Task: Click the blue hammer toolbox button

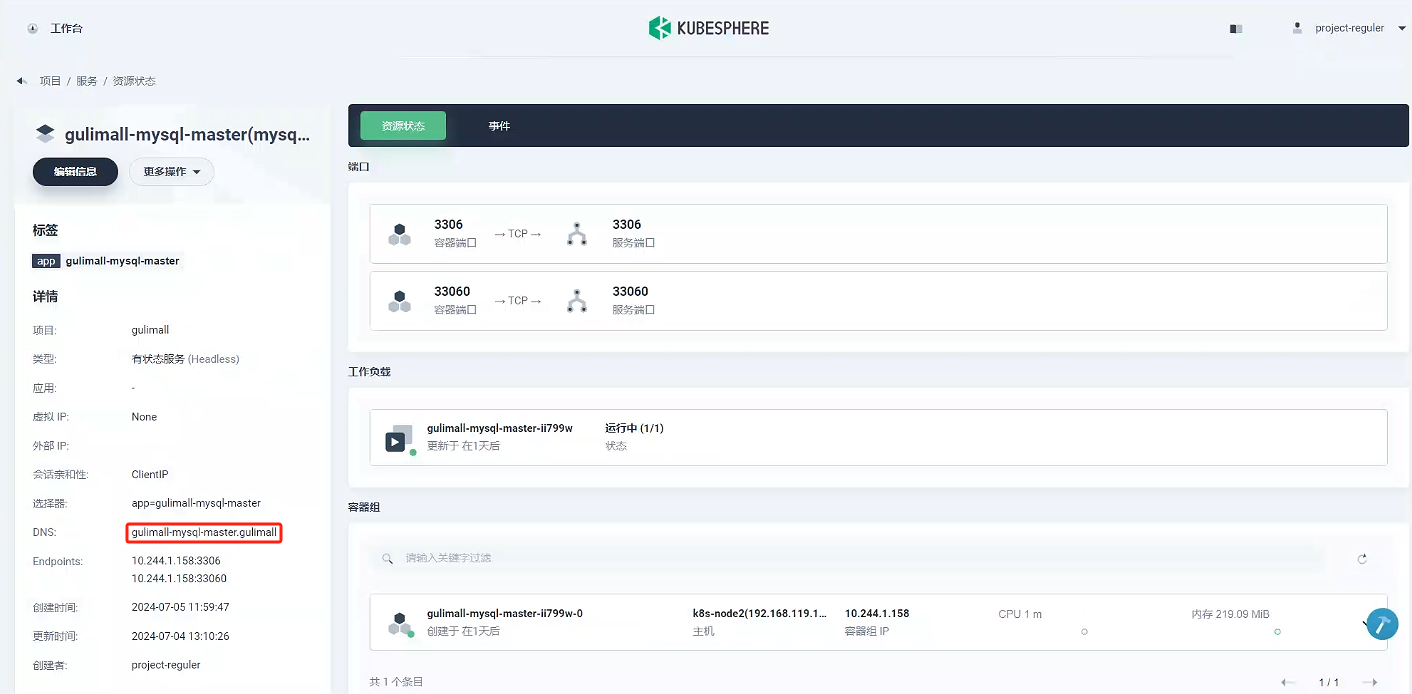Action: tap(1381, 623)
